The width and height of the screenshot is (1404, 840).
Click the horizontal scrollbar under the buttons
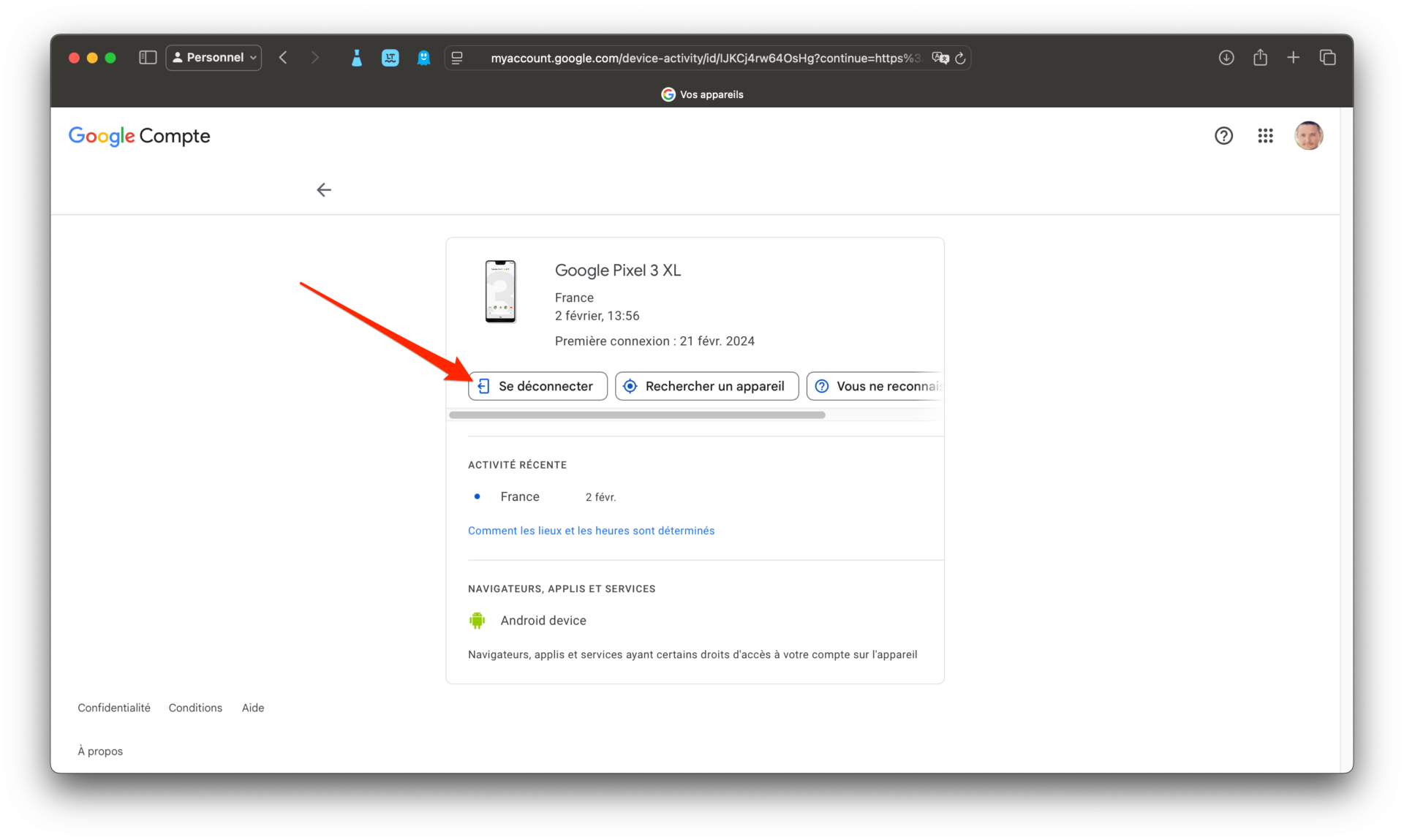pyautogui.click(x=637, y=415)
